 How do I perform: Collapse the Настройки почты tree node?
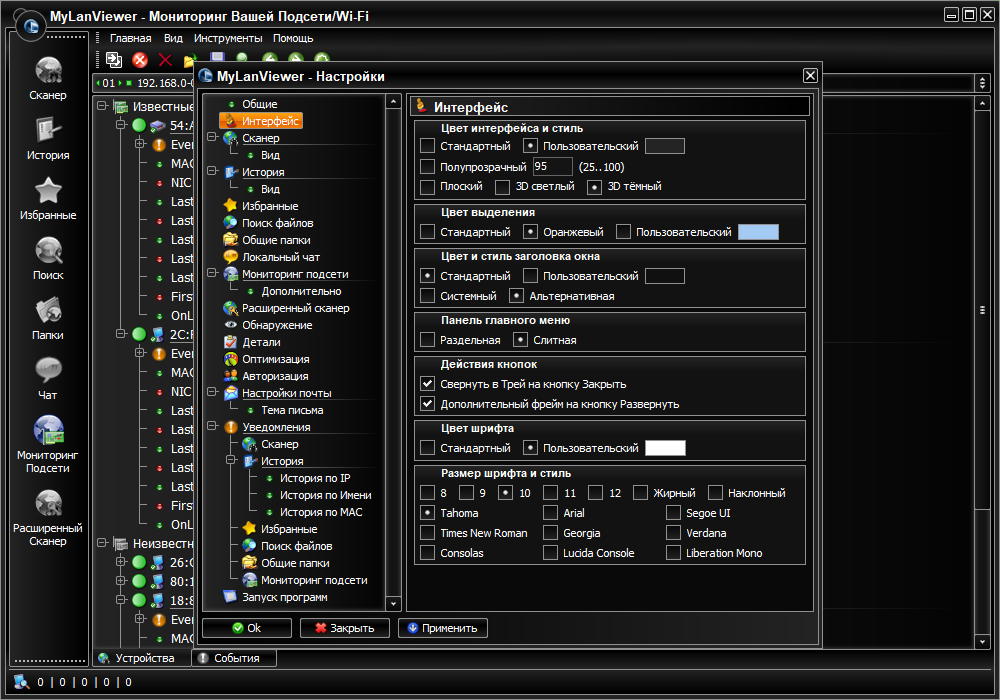(212, 393)
